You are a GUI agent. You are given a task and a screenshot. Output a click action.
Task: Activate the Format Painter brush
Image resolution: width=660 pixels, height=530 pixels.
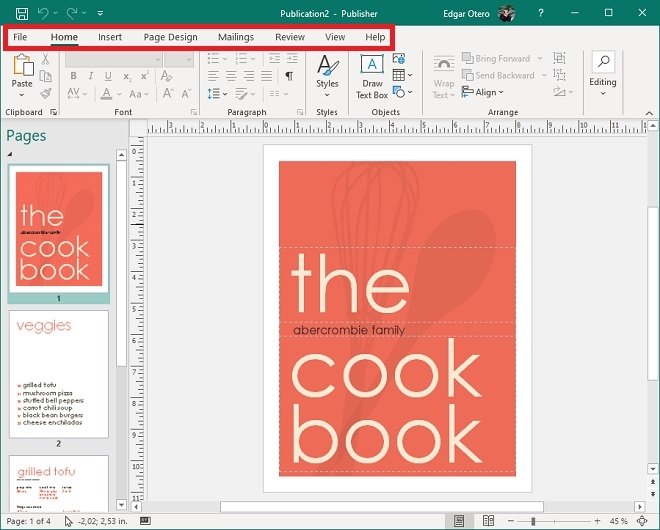pos(45,93)
